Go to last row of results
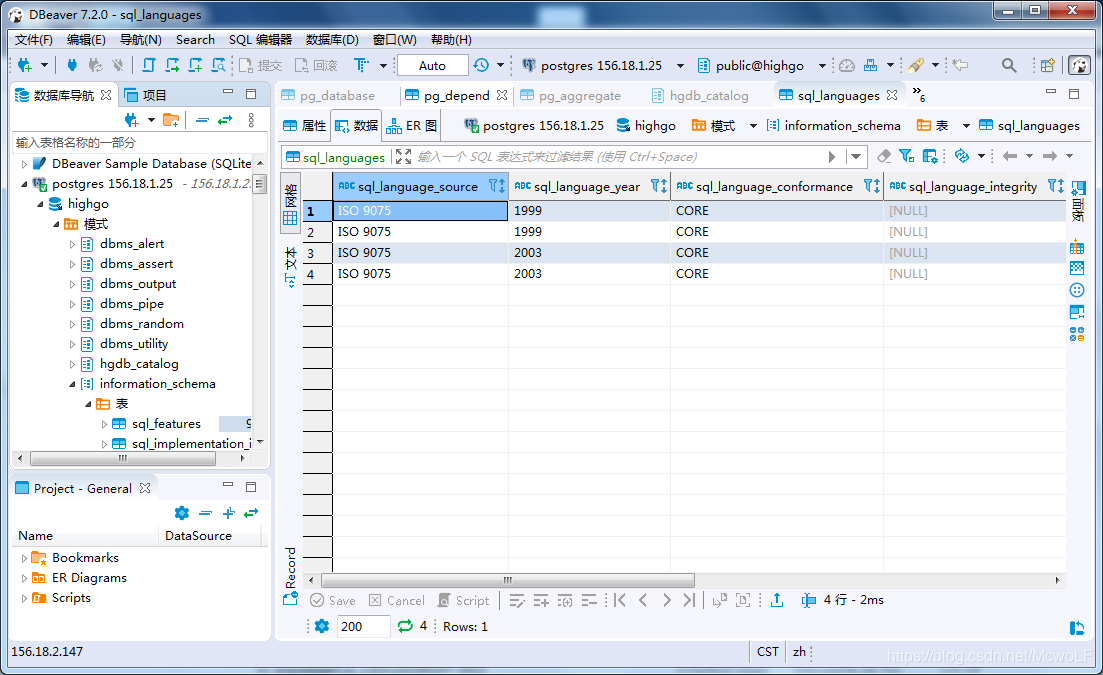This screenshot has height=675, width=1103. click(x=689, y=600)
